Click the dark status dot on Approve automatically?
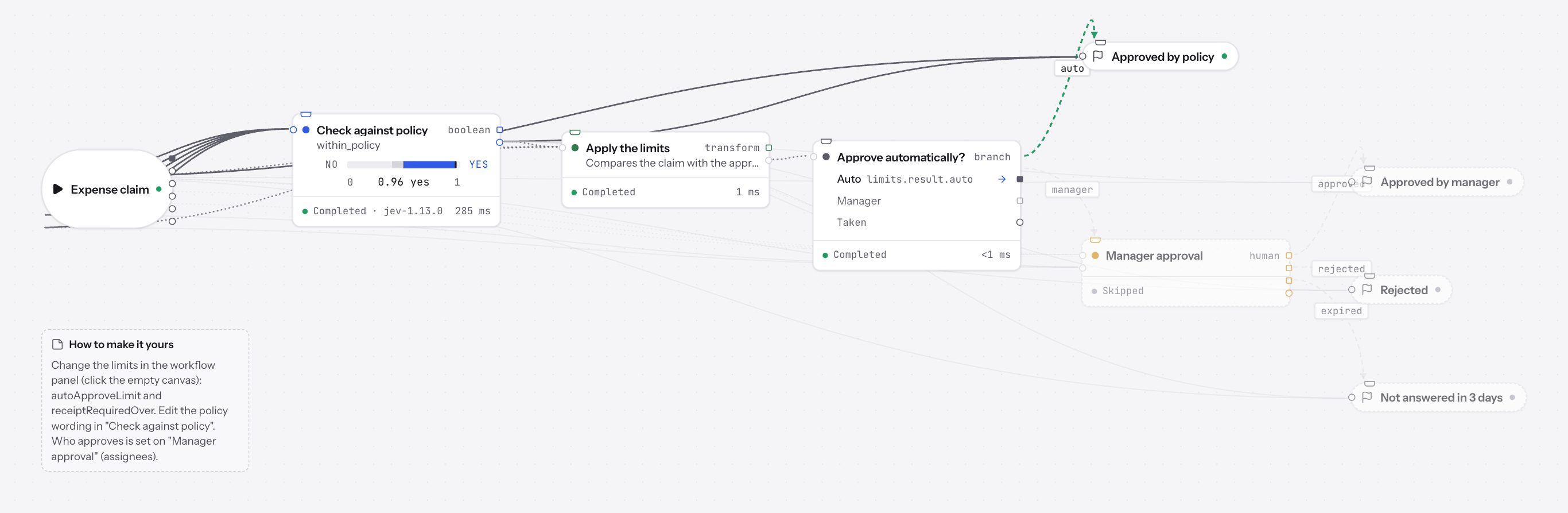 [x=826, y=157]
